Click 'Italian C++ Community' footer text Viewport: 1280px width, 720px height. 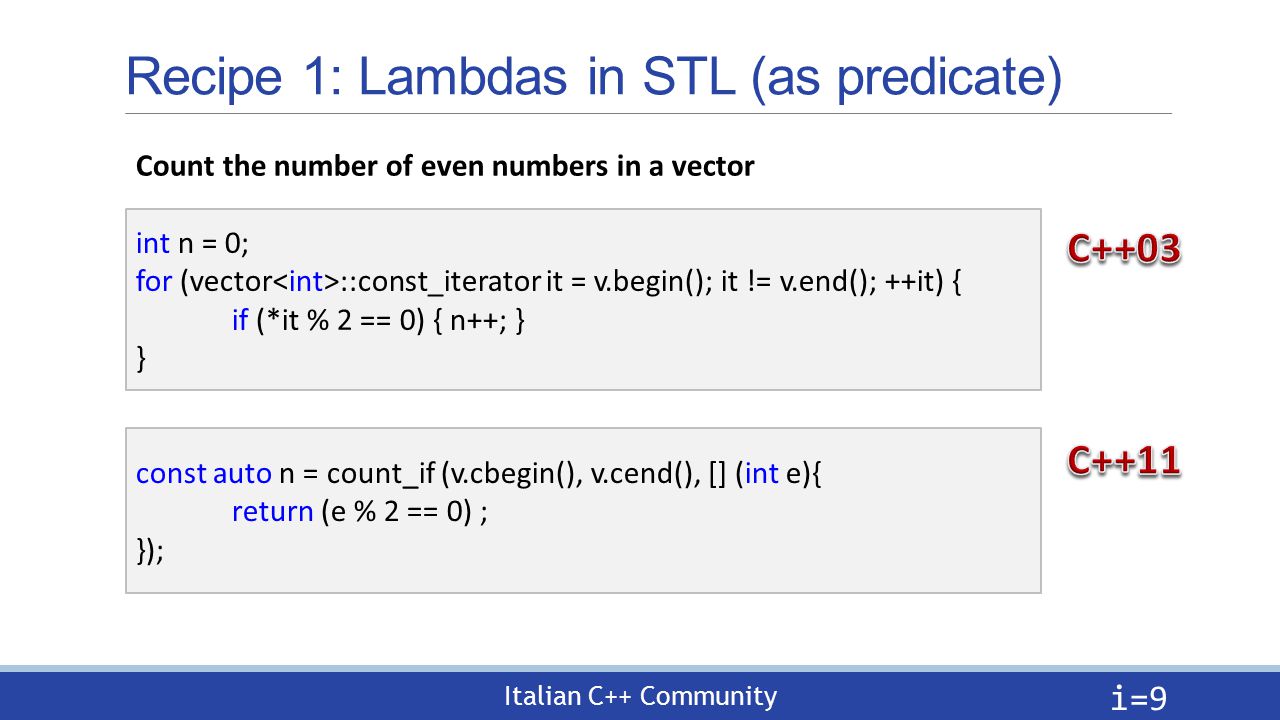click(x=640, y=696)
